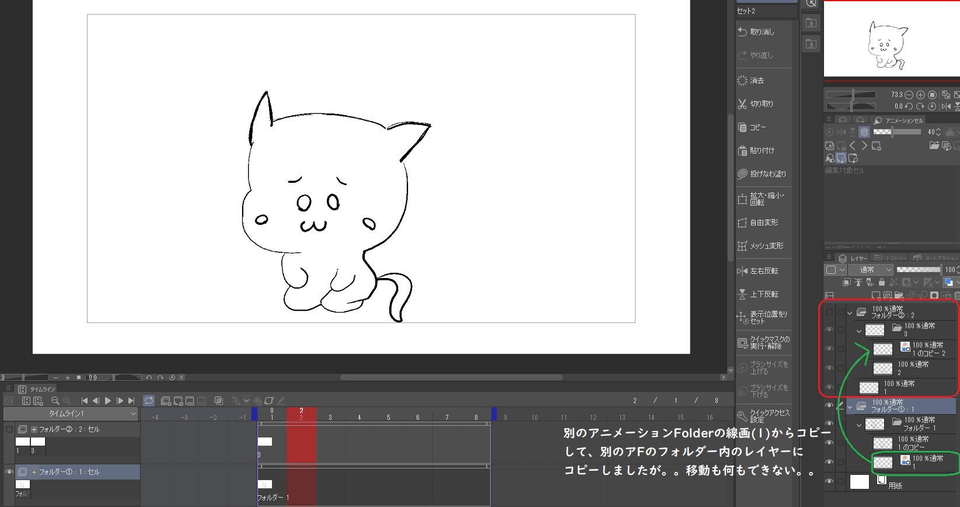Rotate the canvas right in Navigator

(x=921, y=107)
